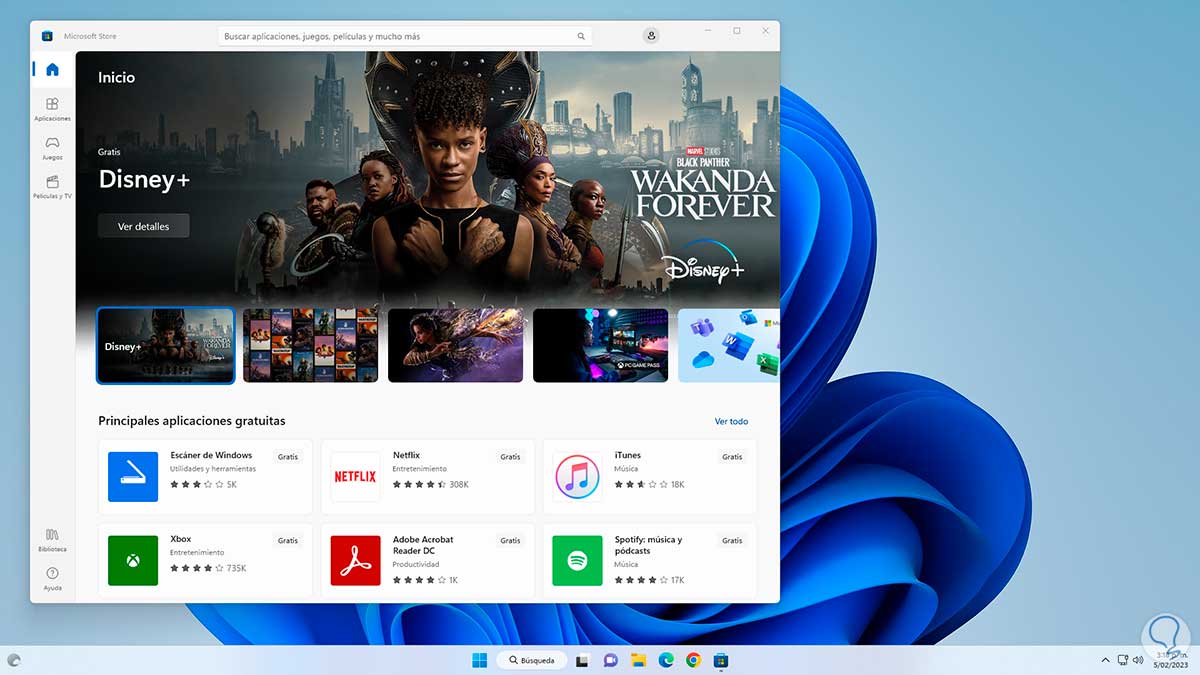The image size is (1200, 675).
Task: Click the Escáner de Windows title
Action: [211, 455]
